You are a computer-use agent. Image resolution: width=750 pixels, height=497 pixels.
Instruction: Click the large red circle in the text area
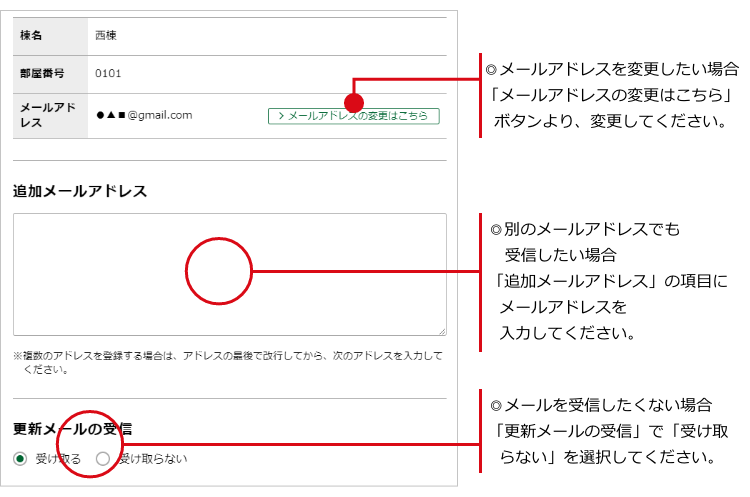coord(218,270)
